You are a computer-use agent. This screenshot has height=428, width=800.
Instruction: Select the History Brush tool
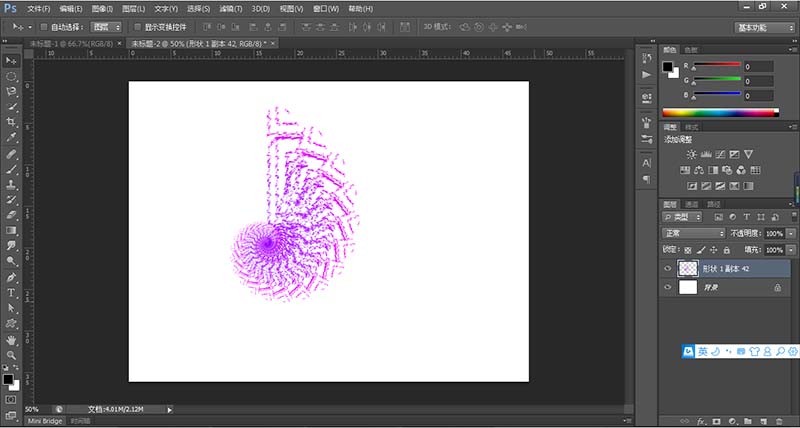click(x=11, y=199)
